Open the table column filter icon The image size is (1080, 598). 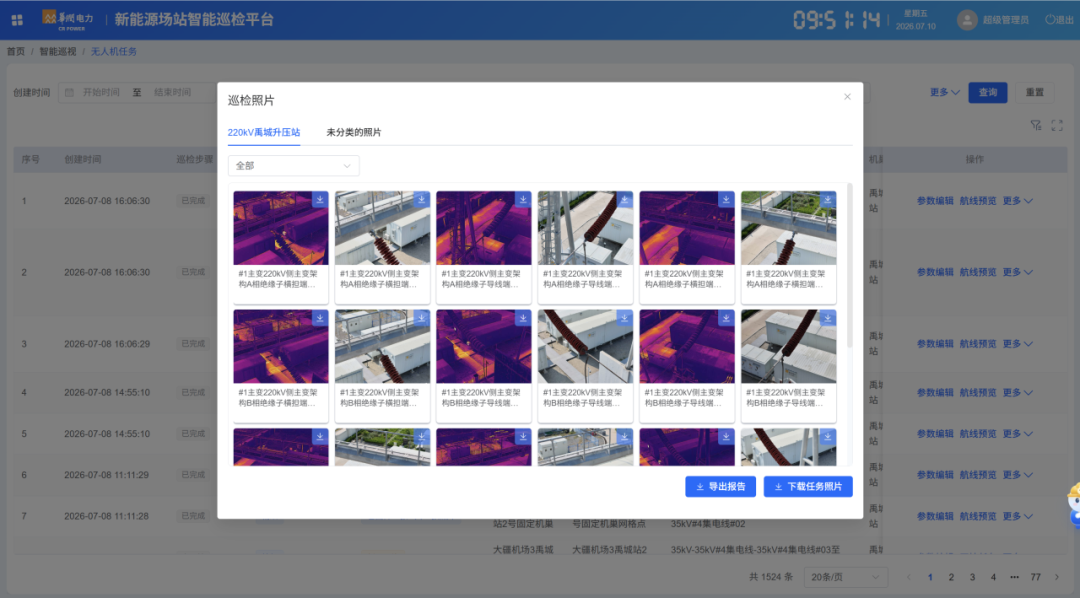1035,125
